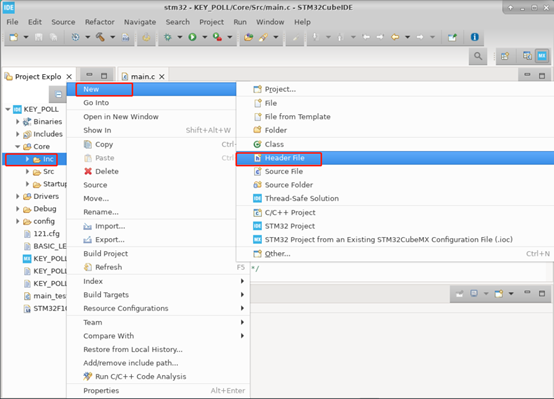Choose C/C++ Project entry

click(x=395, y=212)
